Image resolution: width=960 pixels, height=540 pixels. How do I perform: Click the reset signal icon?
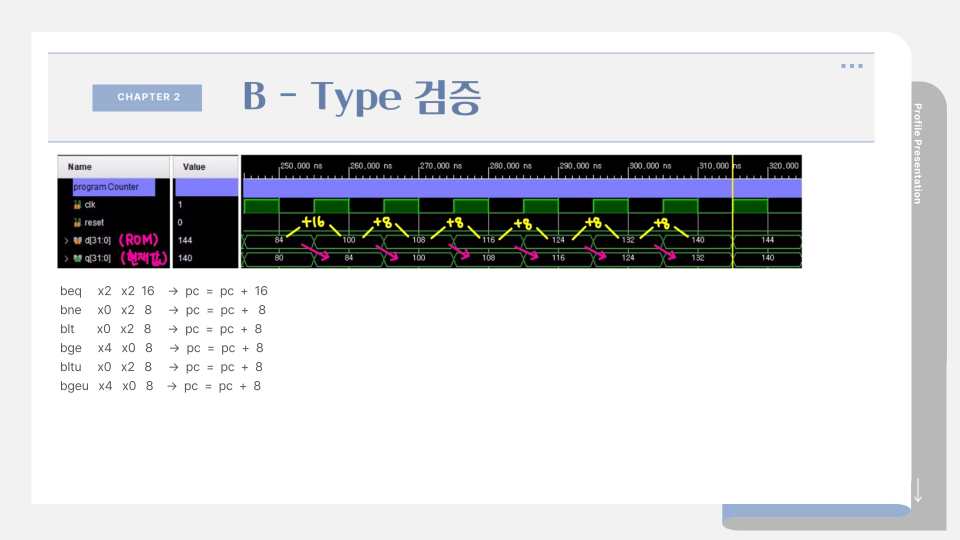click(77, 222)
